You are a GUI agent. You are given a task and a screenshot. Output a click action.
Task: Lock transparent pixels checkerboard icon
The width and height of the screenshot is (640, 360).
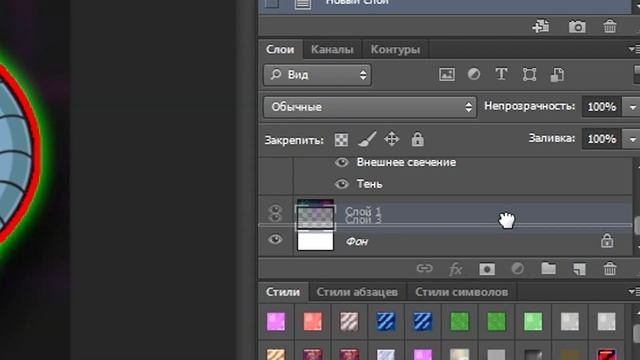(x=341, y=140)
